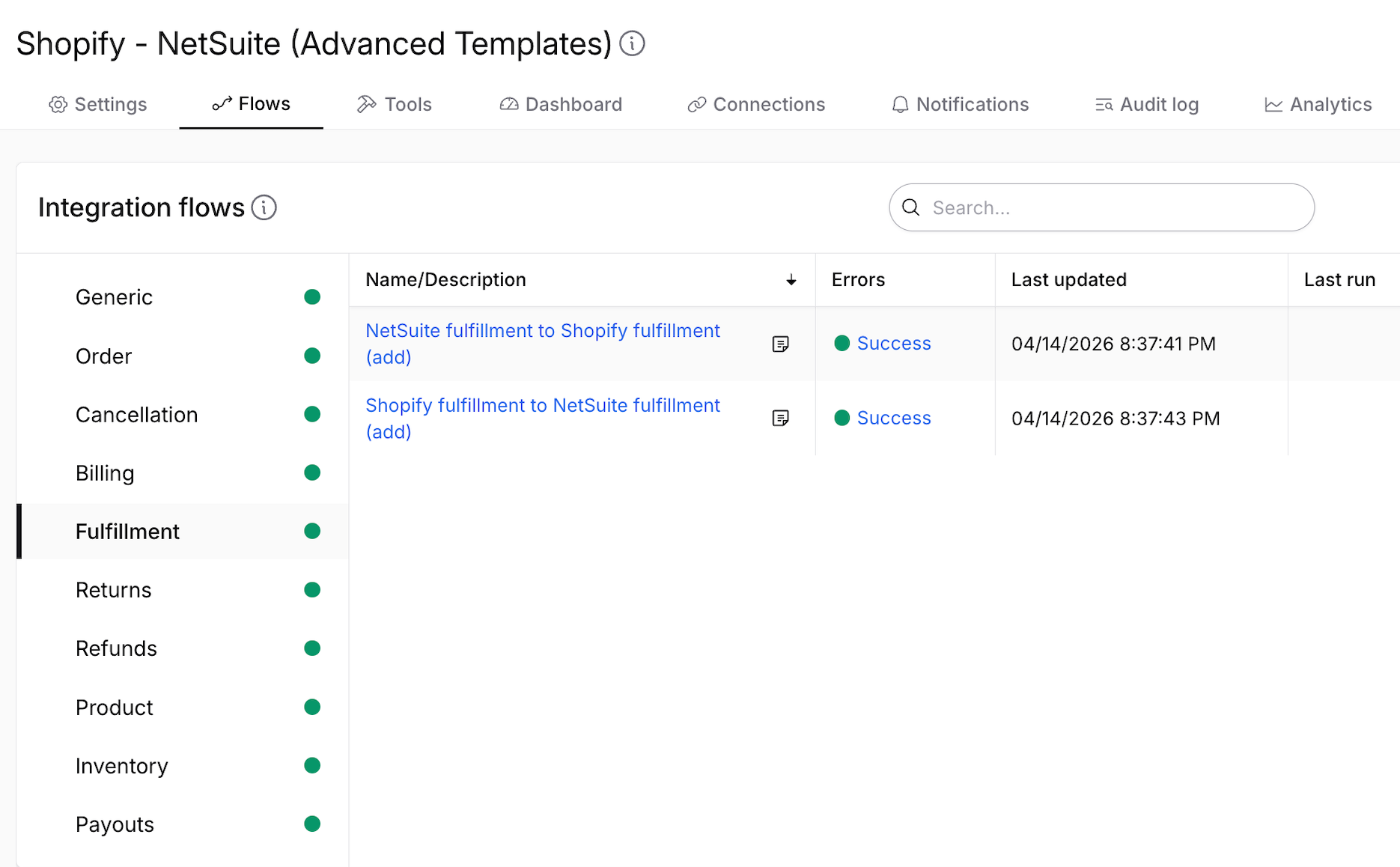The height and width of the screenshot is (867, 1400).
Task: Click the info icon next to Integration flows
Action: [x=264, y=207]
